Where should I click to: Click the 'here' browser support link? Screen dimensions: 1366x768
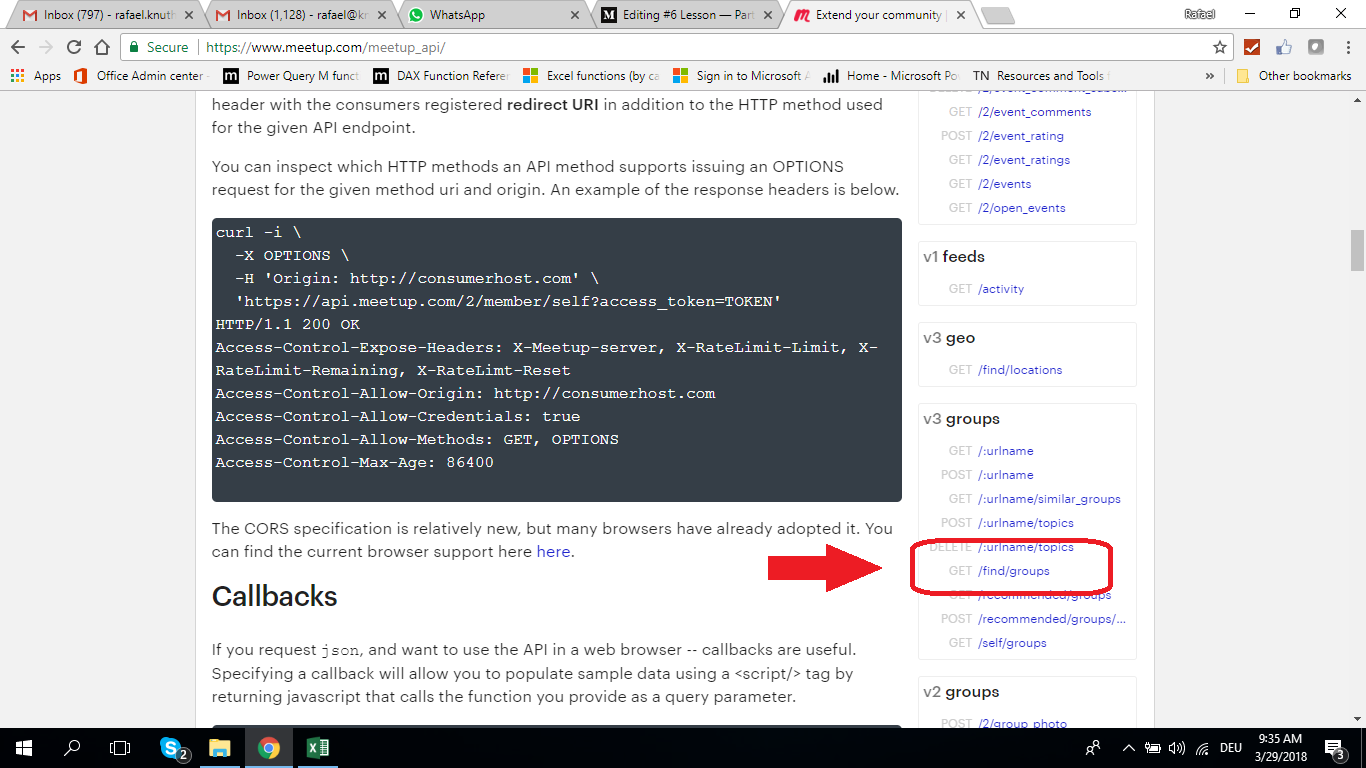553,551
